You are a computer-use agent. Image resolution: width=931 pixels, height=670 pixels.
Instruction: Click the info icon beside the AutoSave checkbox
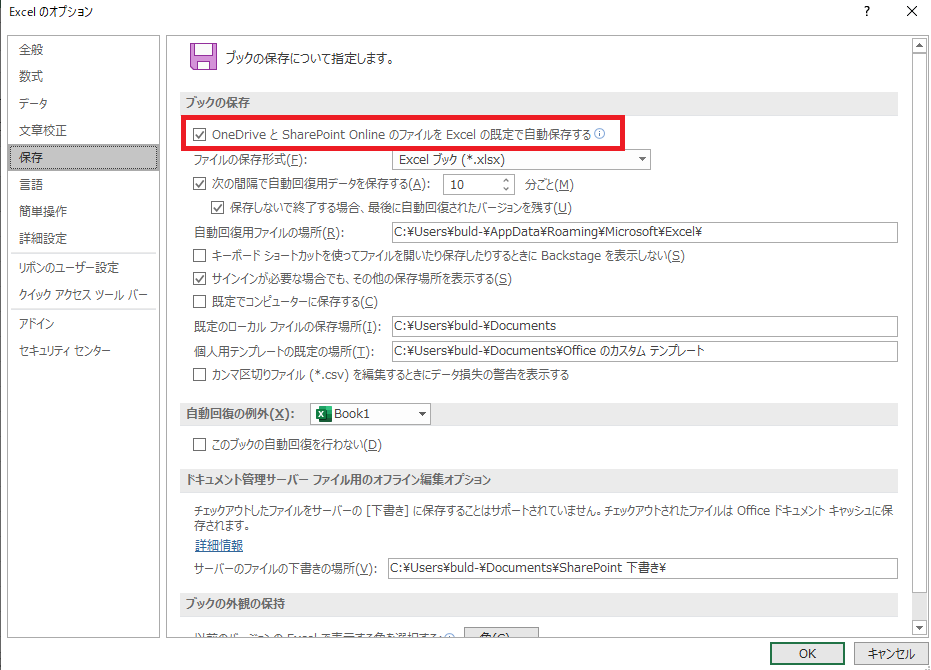click(600, 134)
